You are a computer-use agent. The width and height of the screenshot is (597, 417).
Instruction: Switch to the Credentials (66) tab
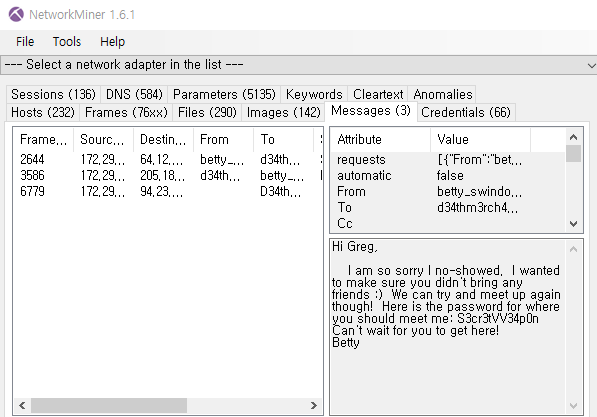tap(466, 112)
